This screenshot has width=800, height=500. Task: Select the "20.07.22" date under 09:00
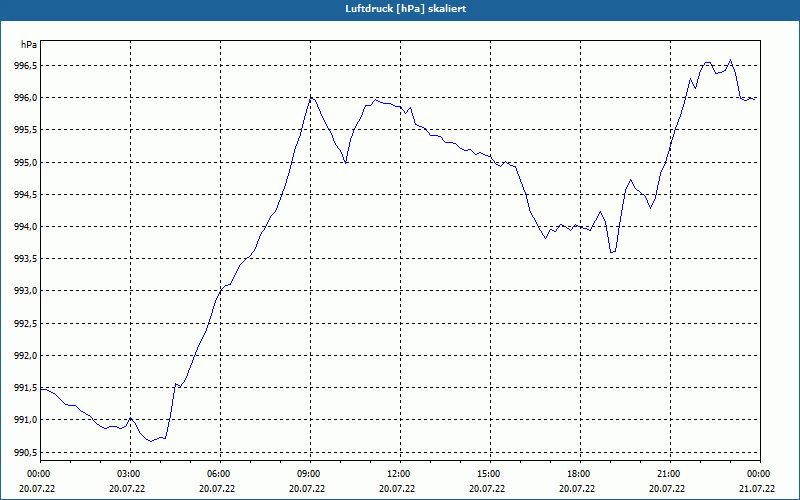[x=307, y=489]
